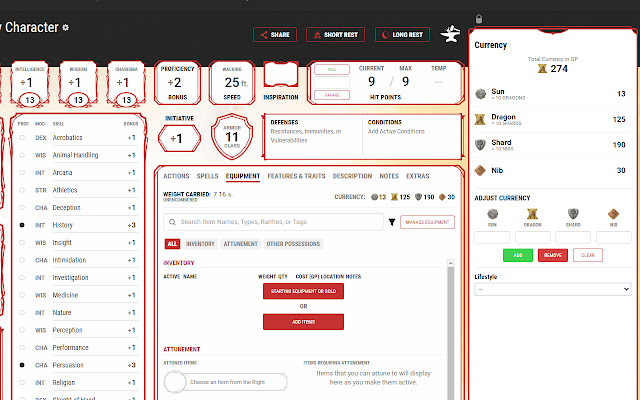The image size is (640, 400).
Task: Toggle Medicine skill proficiency dot
Action: tap(22, 295)
